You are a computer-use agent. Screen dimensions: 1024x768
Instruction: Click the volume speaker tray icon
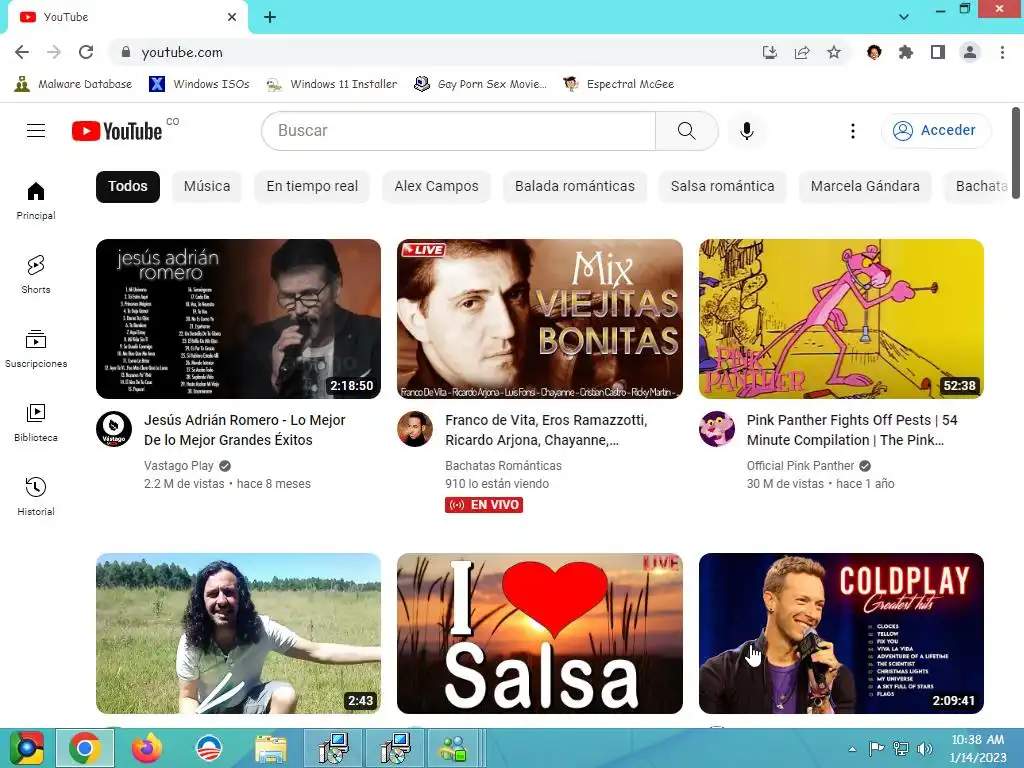pos(925,749)
